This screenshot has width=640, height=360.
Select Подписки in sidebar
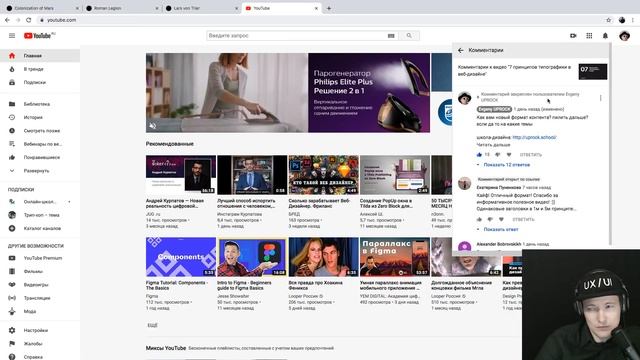[x=40, y=82]
